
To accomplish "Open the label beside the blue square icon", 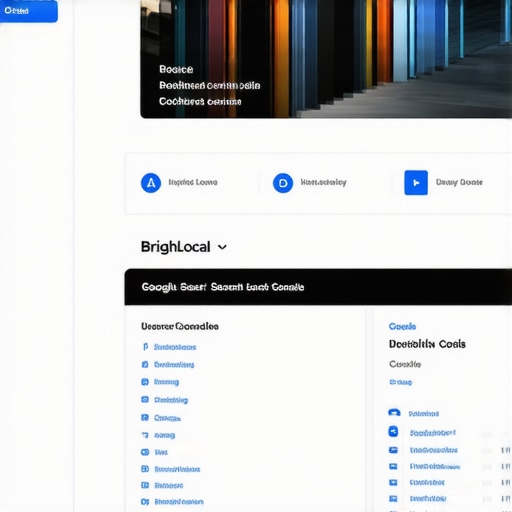I will (459, 182).
